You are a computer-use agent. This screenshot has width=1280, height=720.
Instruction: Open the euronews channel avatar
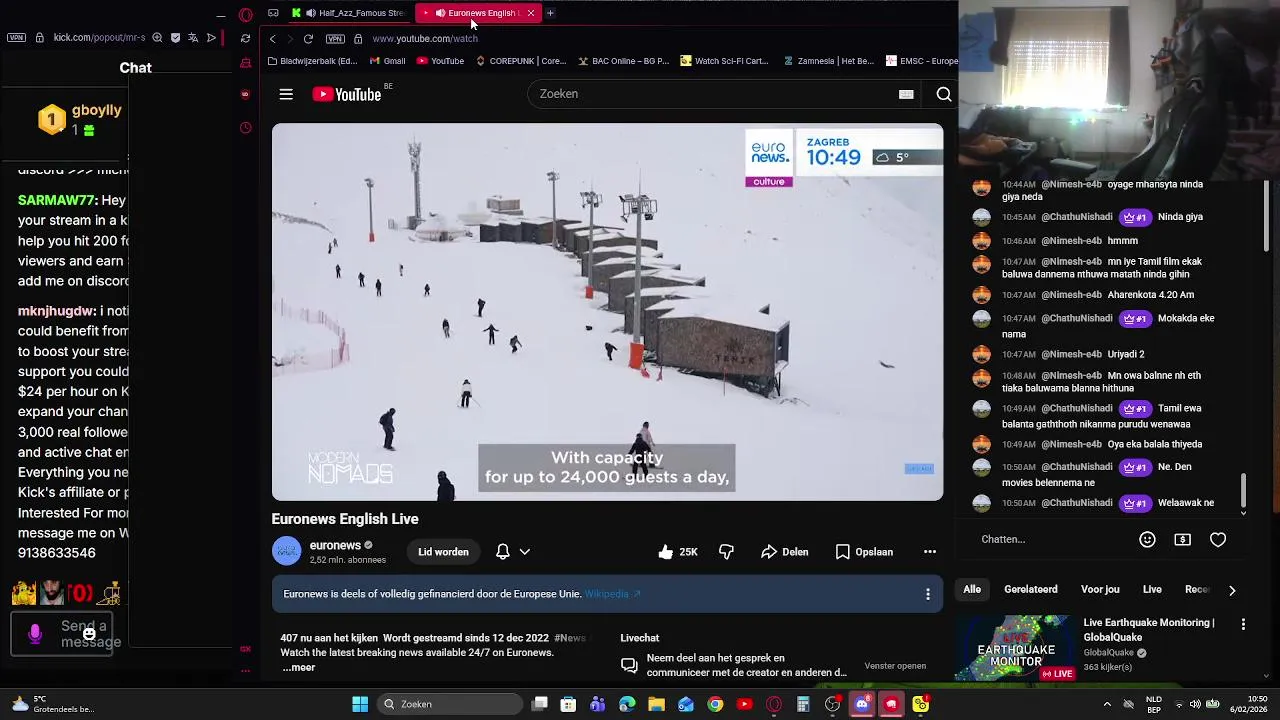tap(286, 552)
